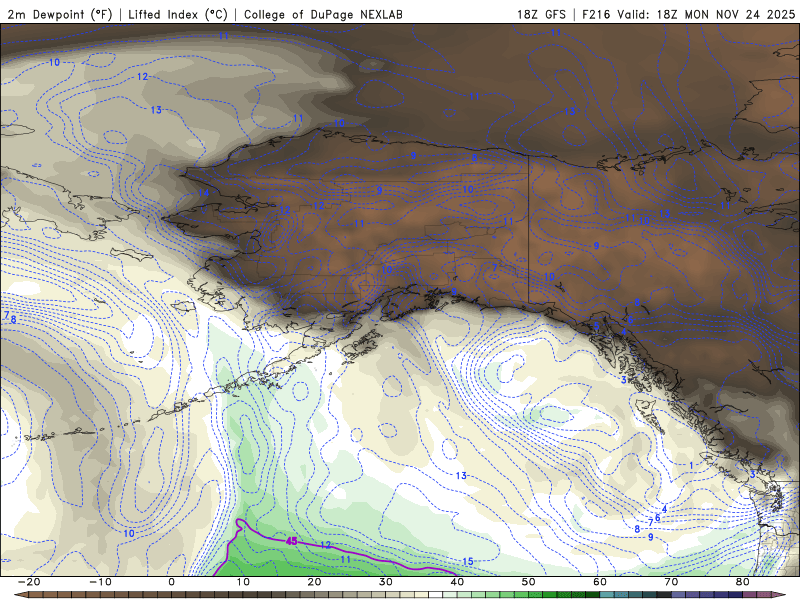Click the "-20" value on the legend scale
The width and height of the screenshot is (800, 600).
point(29,582)
